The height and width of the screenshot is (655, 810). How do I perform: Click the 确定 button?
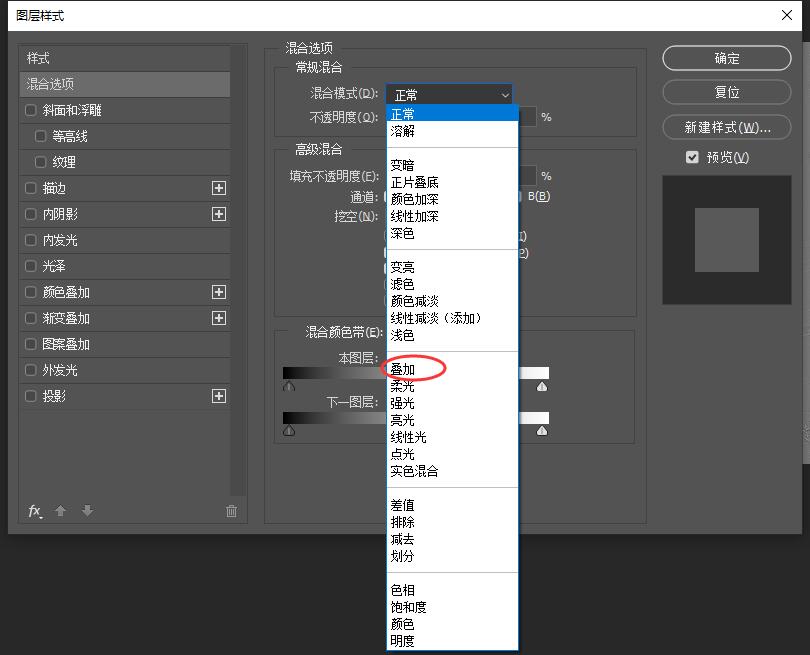coord(726,58)
